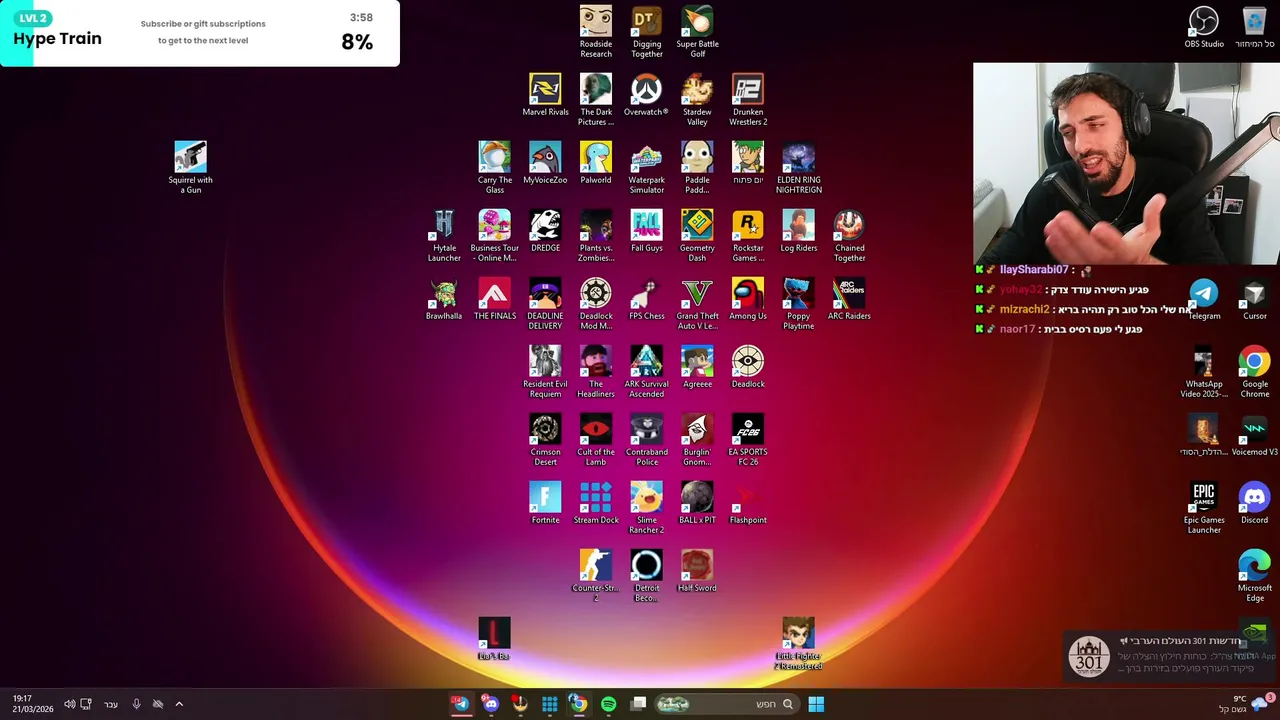Viewport: 1280px width, 720px height.
Task: Open the taskbar volume speaker icon
Action: pyautogui.click(x=69, y=704)
